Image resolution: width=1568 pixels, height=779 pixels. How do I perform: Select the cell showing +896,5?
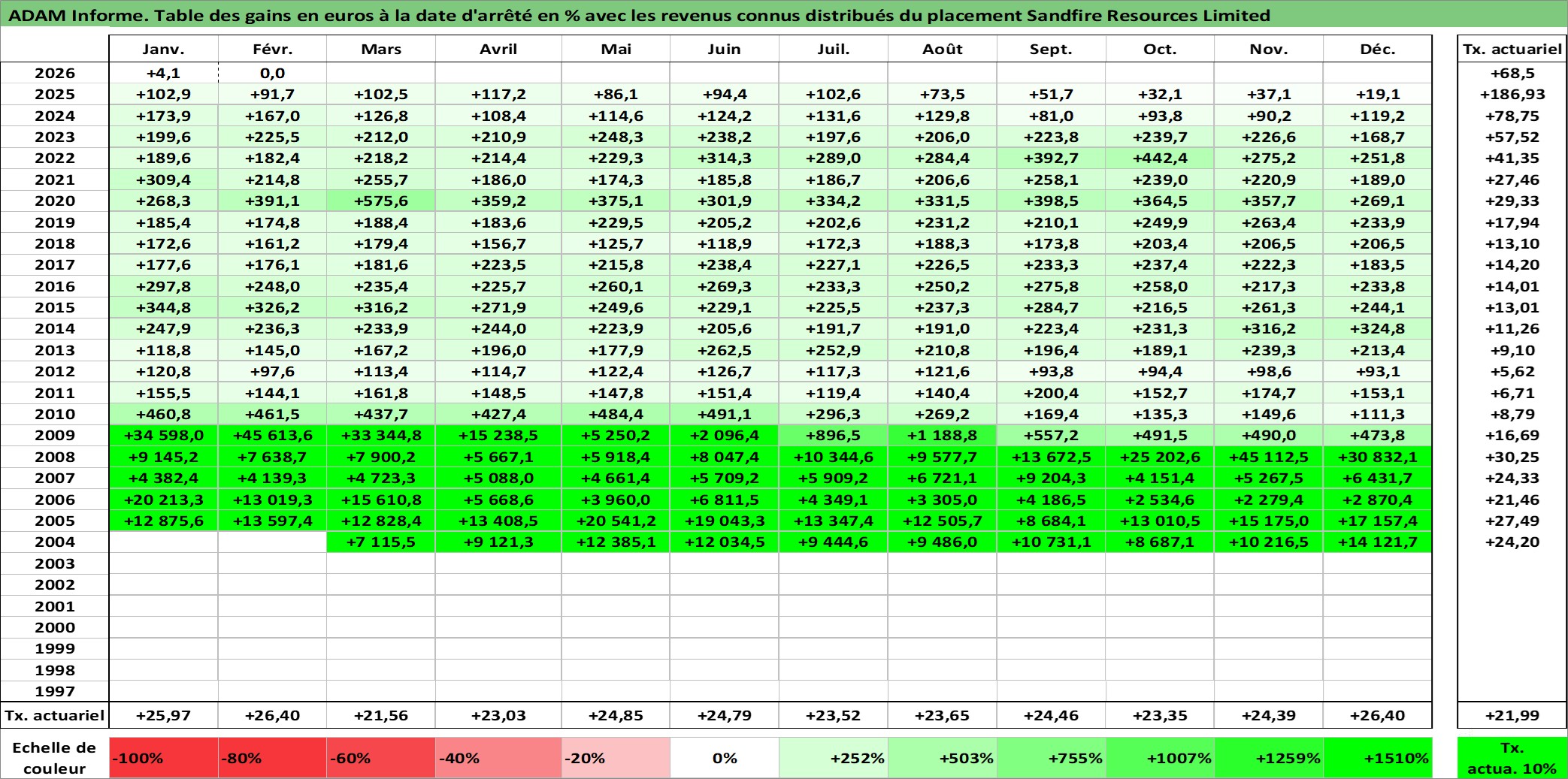point(833,435)
